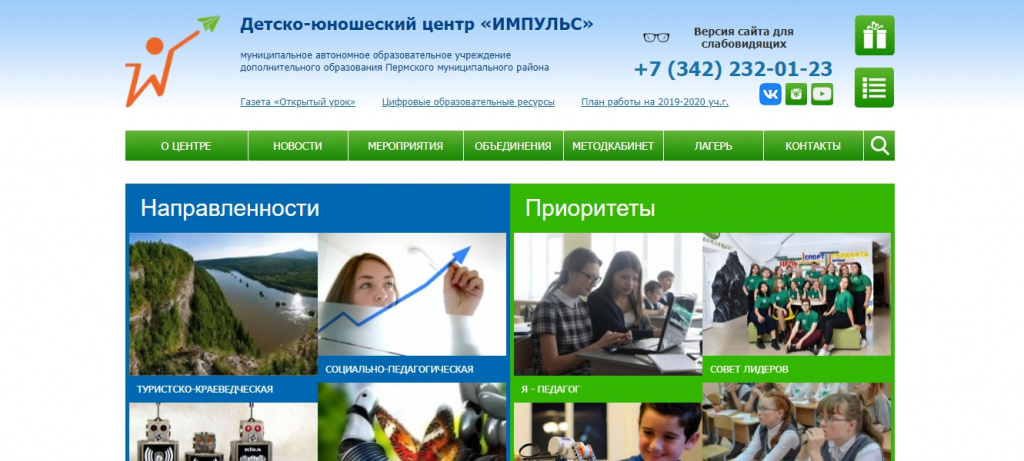Click the orange Impulse center logo

(172, 61)
